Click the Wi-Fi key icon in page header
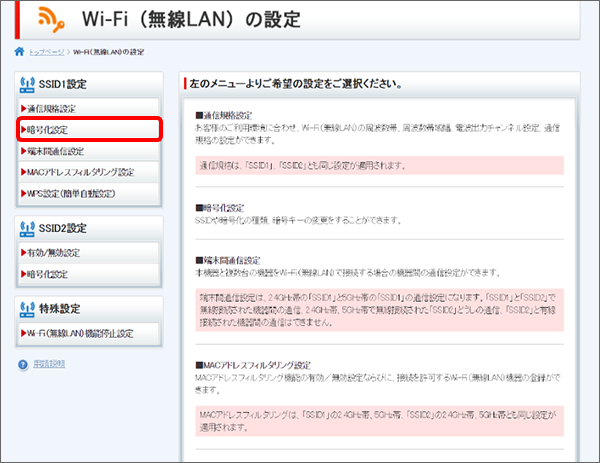Screen dimensions: 600x463 coord(51,19)
